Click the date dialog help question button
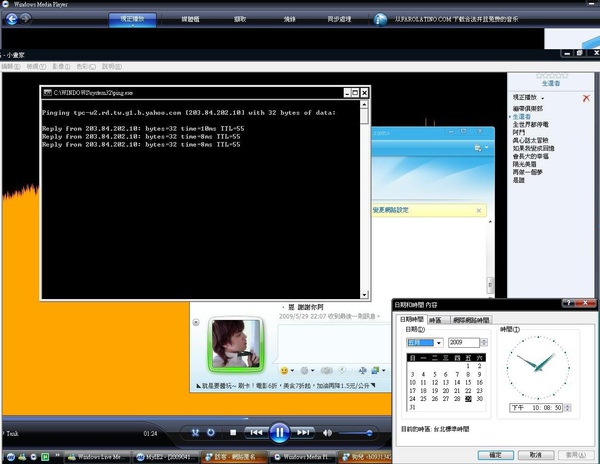Screen dimensions: 600x464 [568, 303]
